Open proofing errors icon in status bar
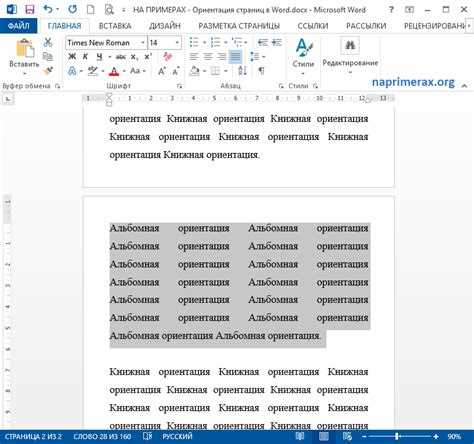This screenshot has height=444, width=474. pyautogui.click(x=148, y=436)
